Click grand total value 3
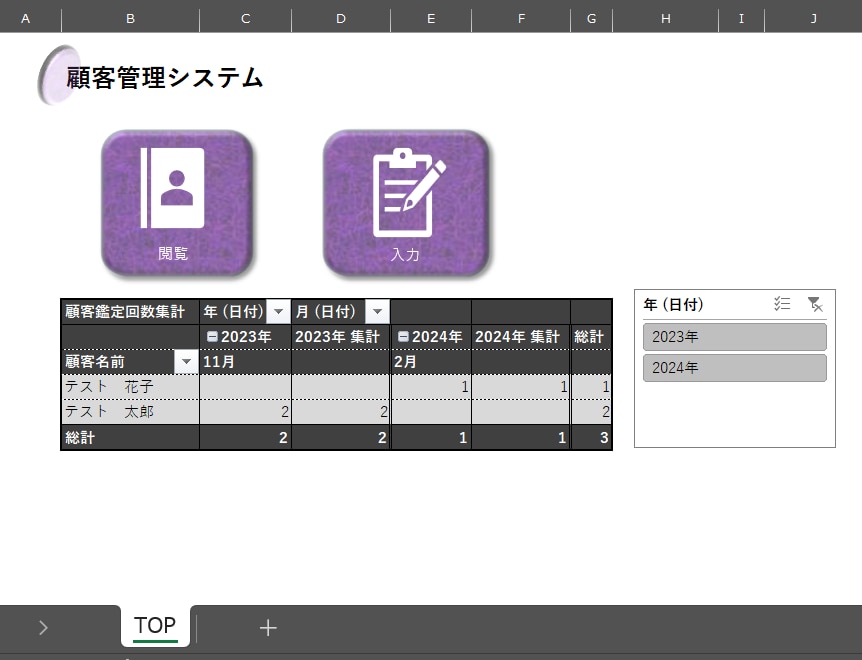The height and width of the screenshot is (660, 862). pos(591,437)
